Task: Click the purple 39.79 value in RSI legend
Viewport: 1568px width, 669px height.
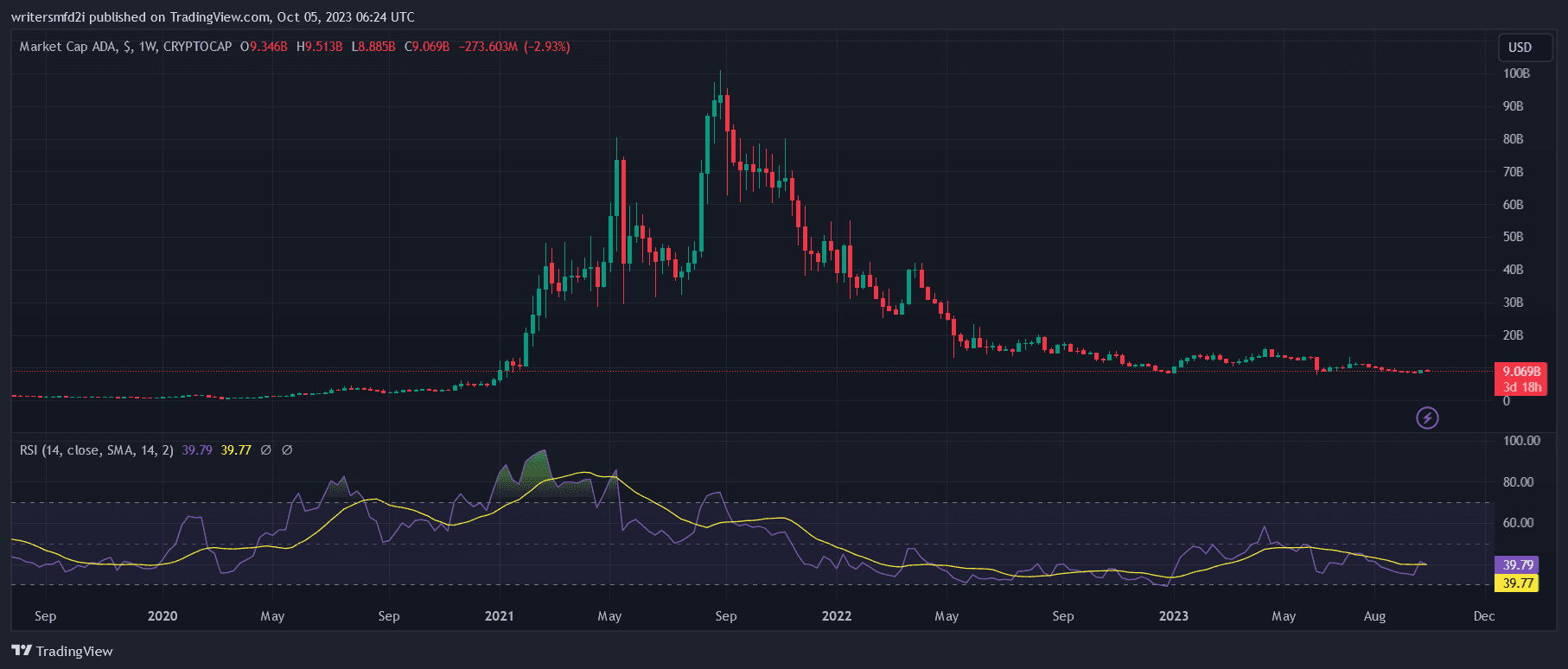Action: click(197, 450)
